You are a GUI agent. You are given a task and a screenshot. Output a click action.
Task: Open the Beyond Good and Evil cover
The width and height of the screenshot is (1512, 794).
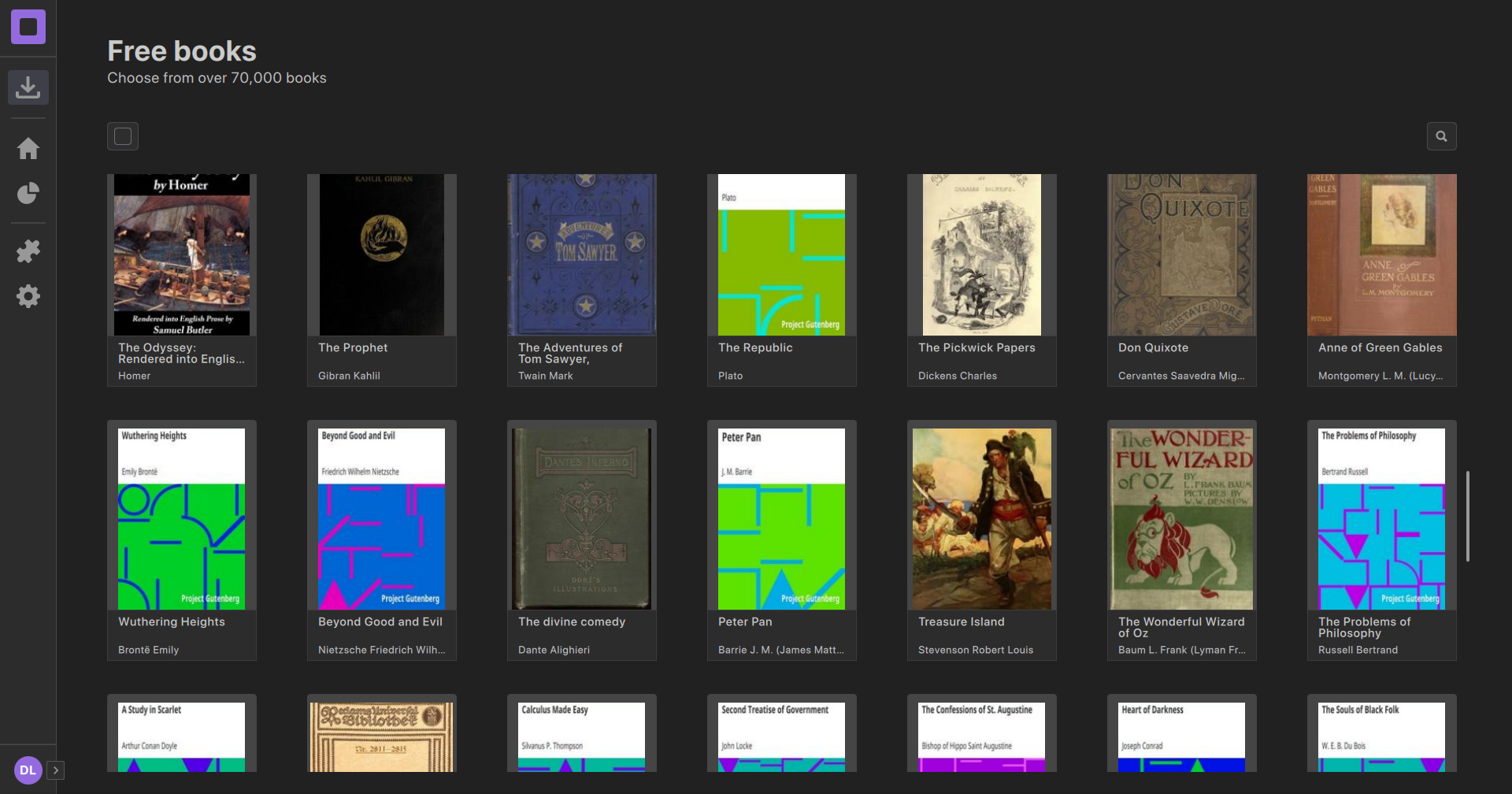pos(382,519)
